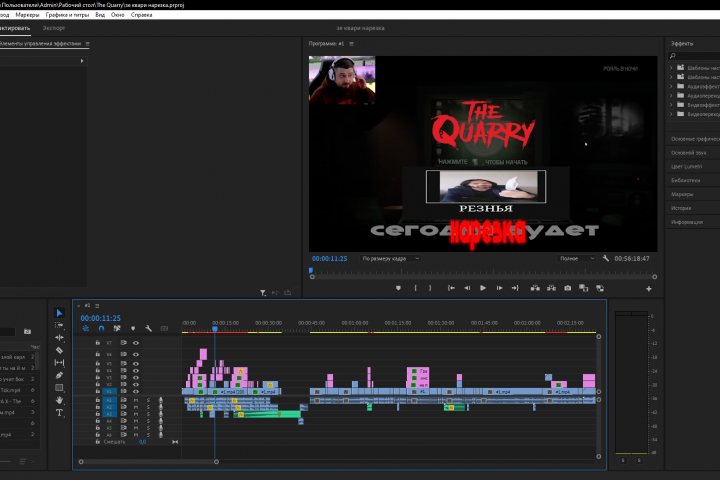Select the Type tool

coord(59,412)
